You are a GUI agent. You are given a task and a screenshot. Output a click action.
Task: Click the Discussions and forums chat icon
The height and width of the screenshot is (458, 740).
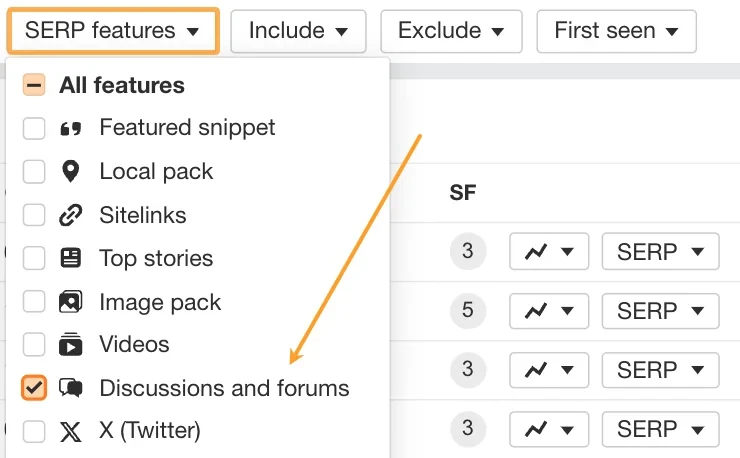point(71,388)
